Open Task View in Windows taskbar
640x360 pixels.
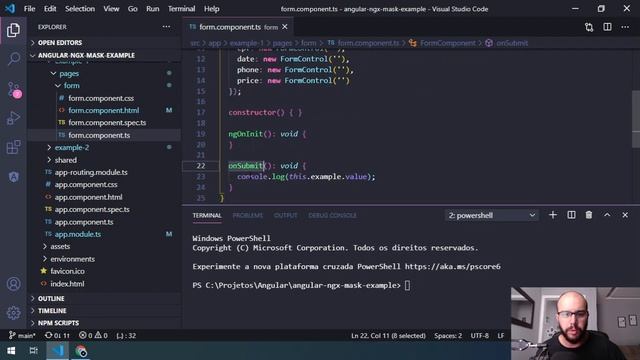[33, 351]
